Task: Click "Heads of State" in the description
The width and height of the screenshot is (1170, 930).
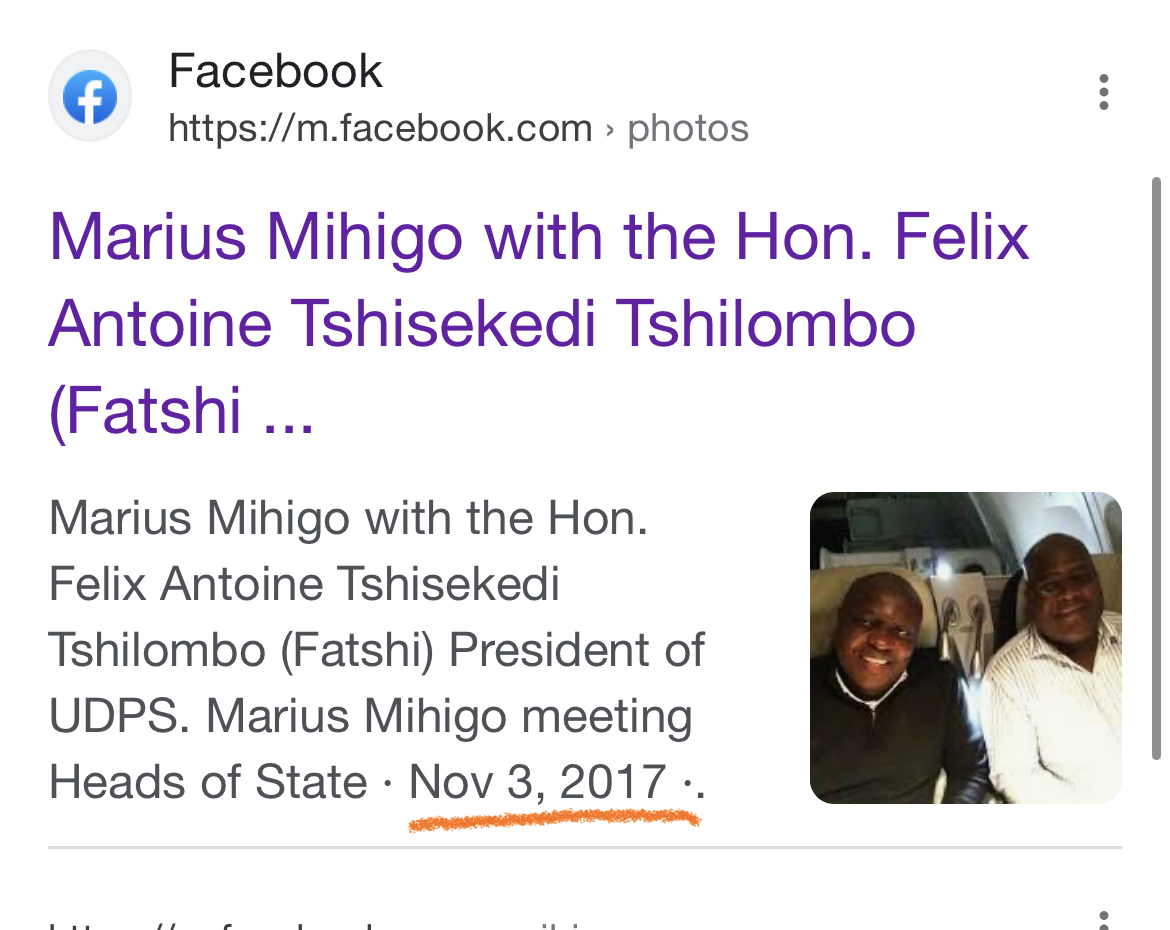Action: point(208,781)
